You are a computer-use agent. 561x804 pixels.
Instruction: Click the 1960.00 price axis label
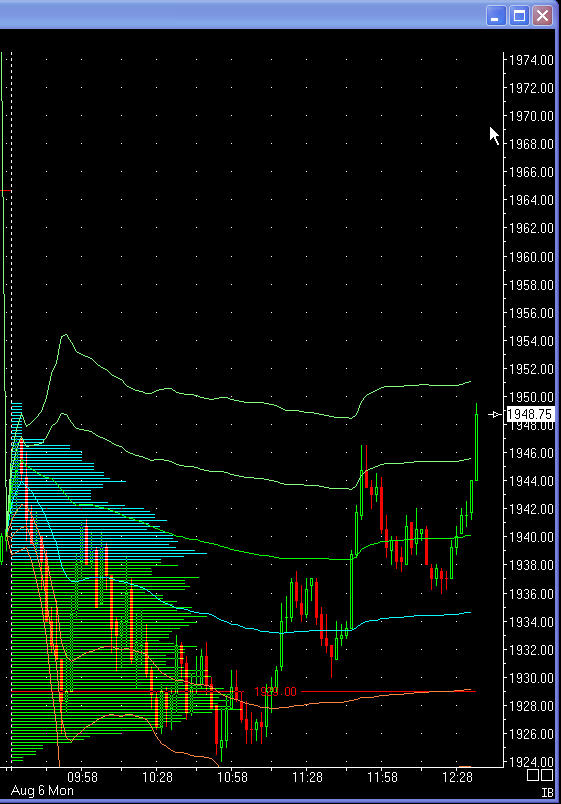531,257
